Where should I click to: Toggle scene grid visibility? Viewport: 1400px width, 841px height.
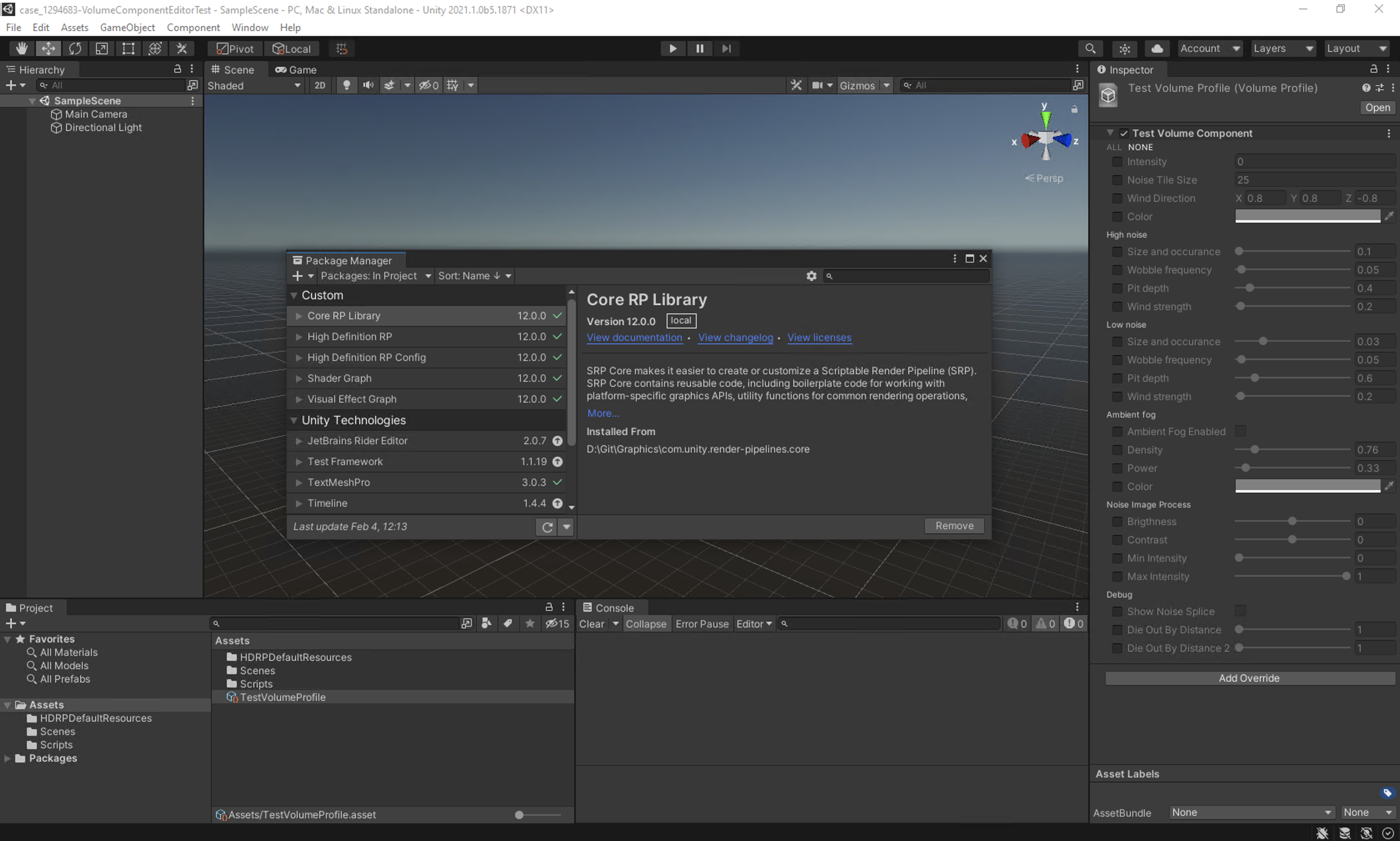coord(452,85)
